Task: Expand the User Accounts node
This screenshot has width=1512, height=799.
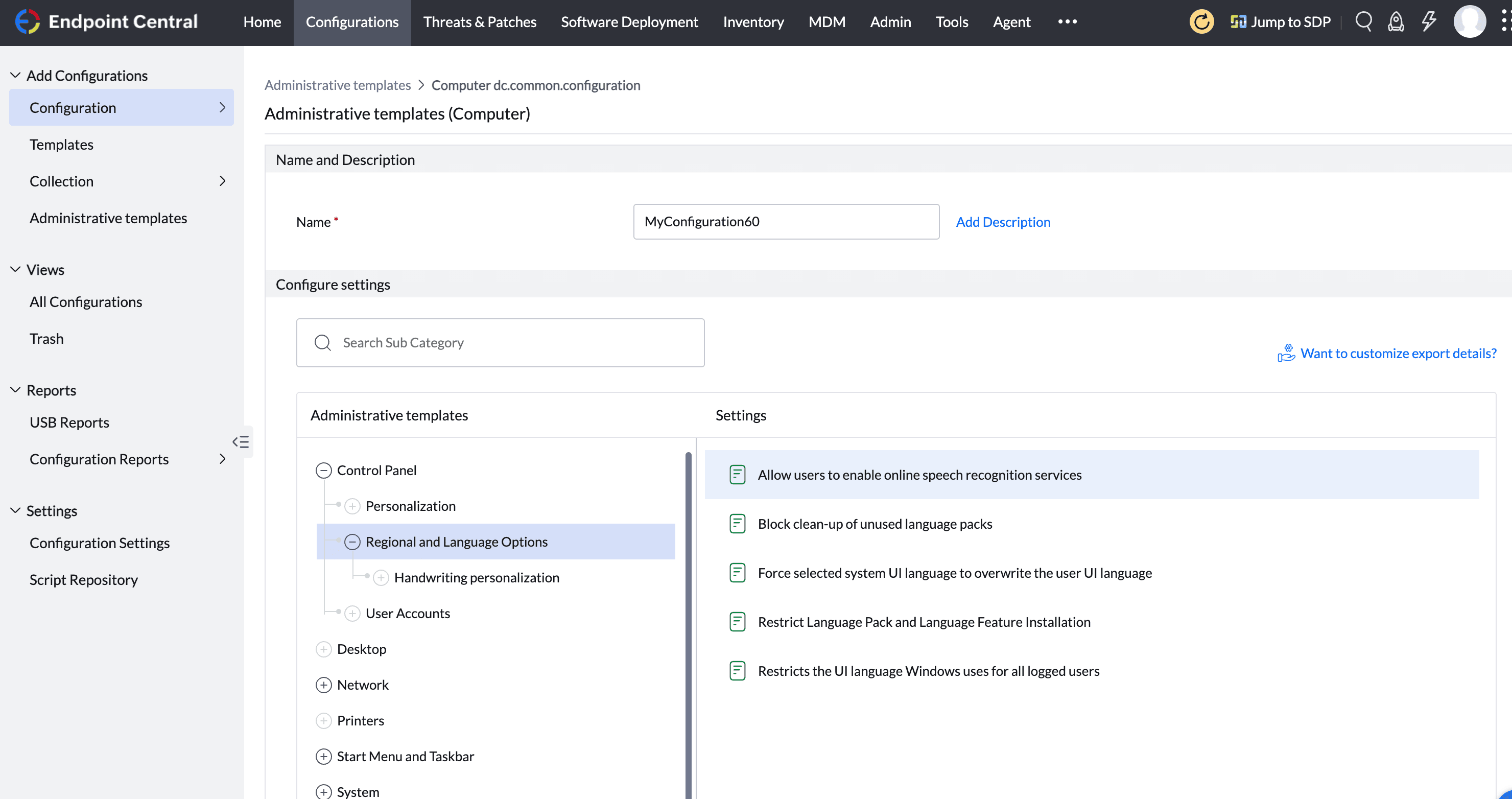Action: click(x=353, y=613)
